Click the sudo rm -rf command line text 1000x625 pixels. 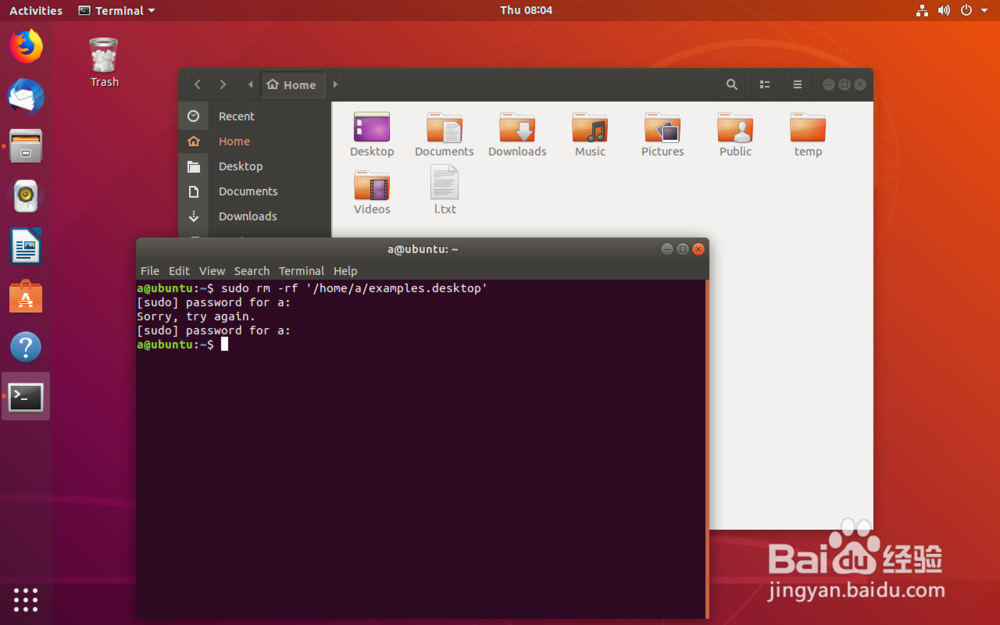[x=354, y=288]
